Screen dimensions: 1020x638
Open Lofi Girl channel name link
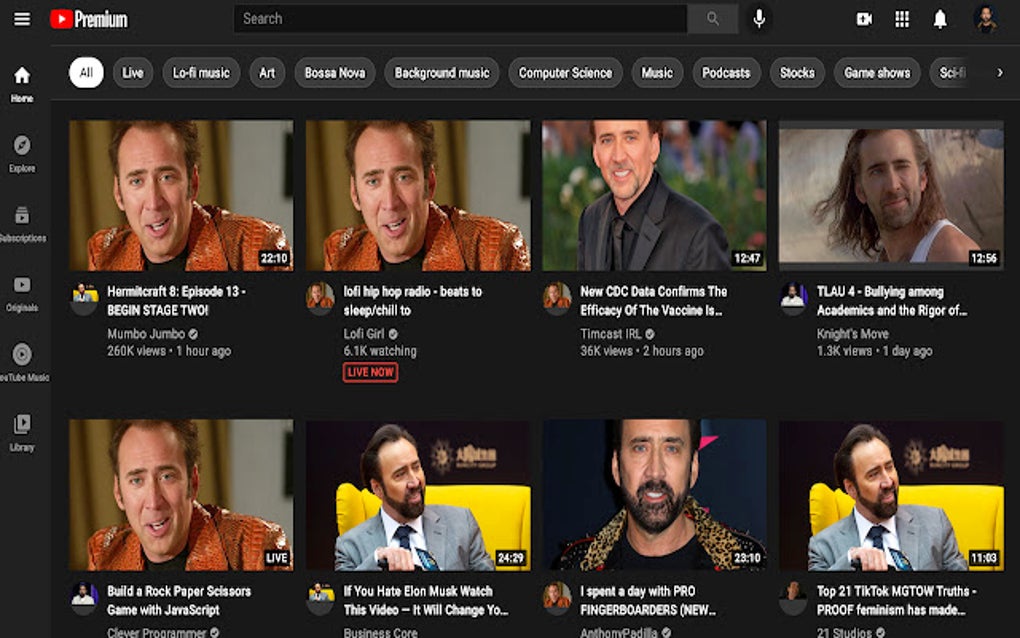pos(364,334)
